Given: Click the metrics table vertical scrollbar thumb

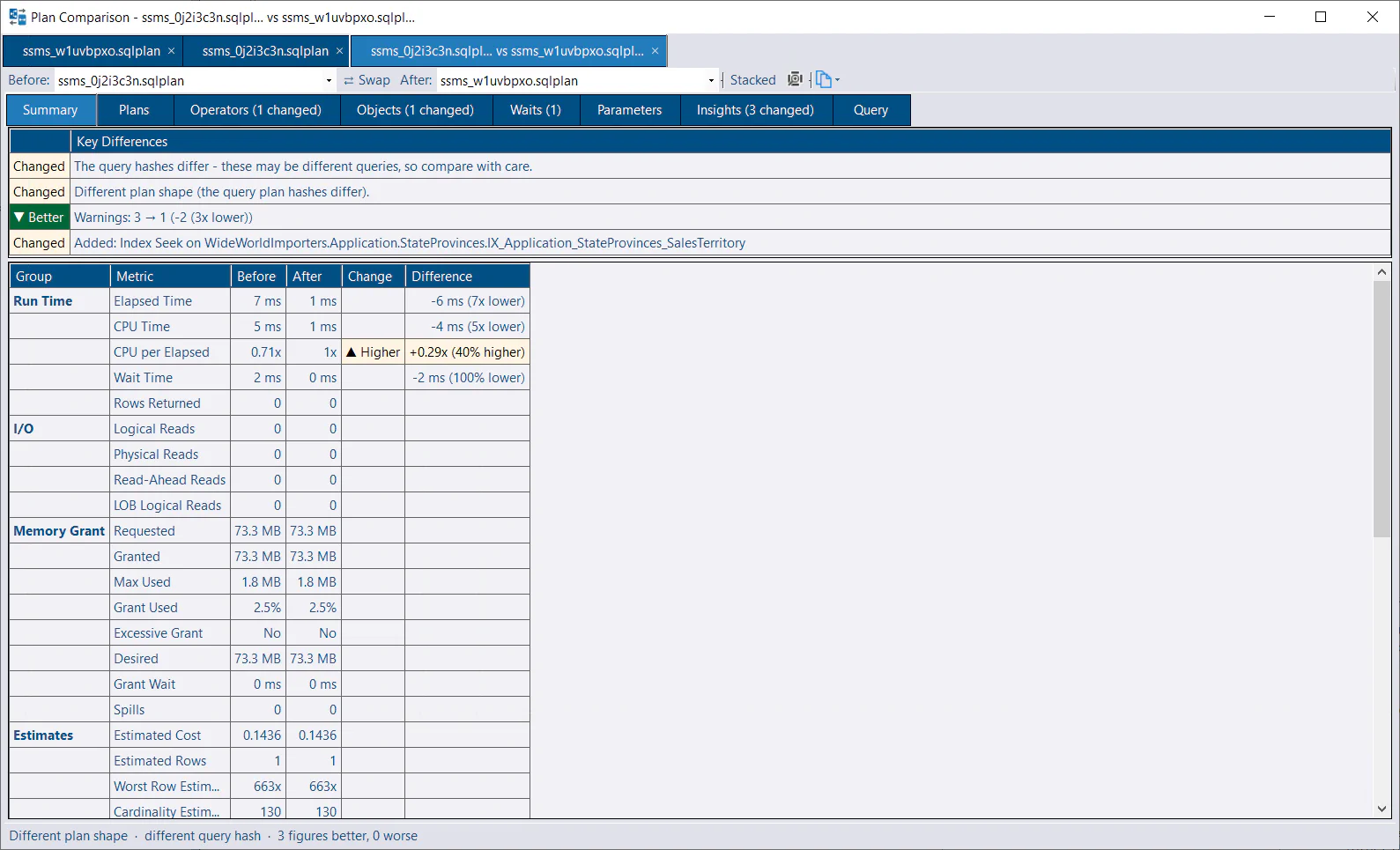Looking at the screenshot, I should pyautogui.click(x=1381, y=409).
